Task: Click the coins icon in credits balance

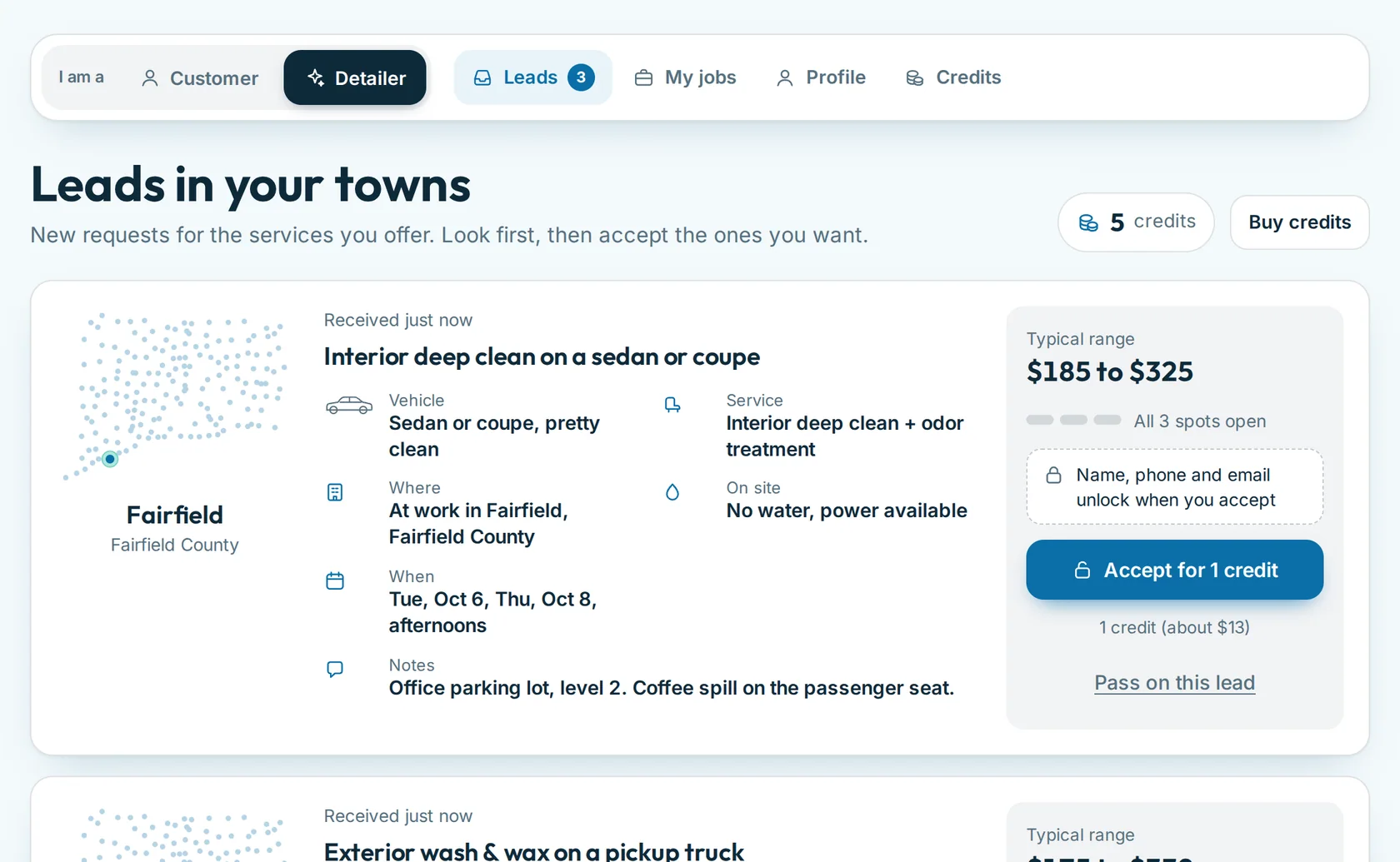Action: pos(1088,222)
